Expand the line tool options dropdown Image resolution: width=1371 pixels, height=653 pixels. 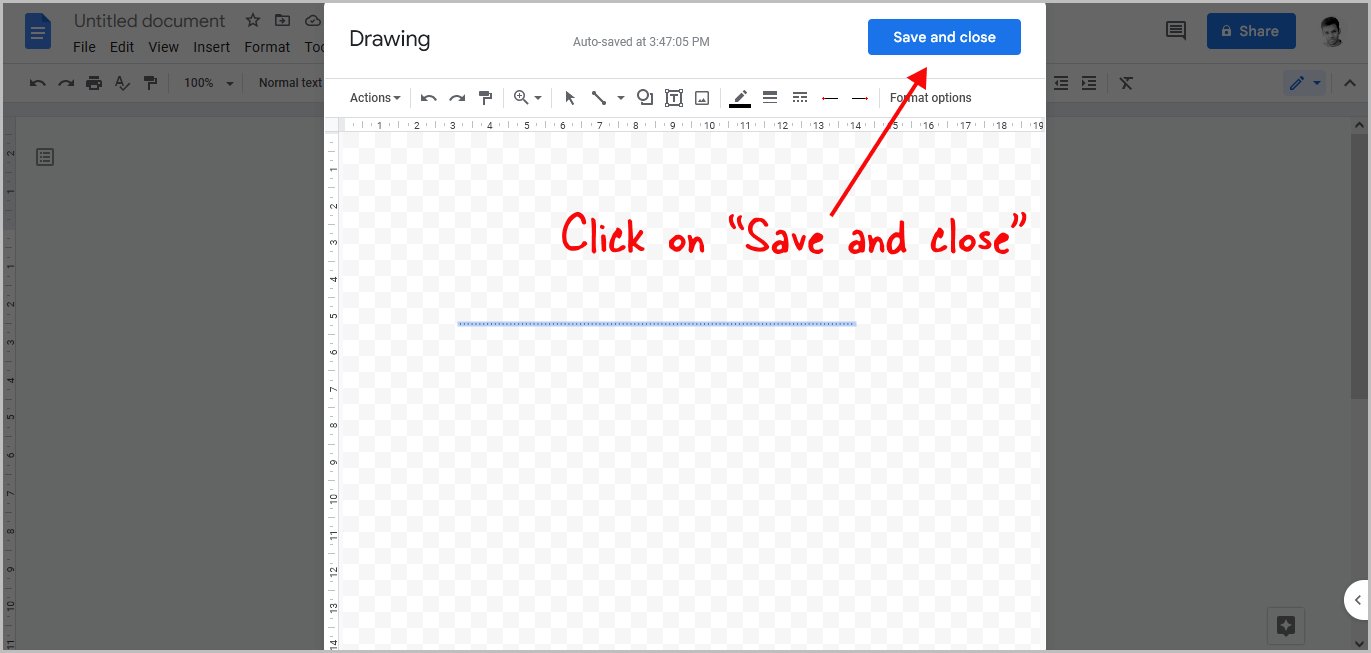[x=620, y=97]
